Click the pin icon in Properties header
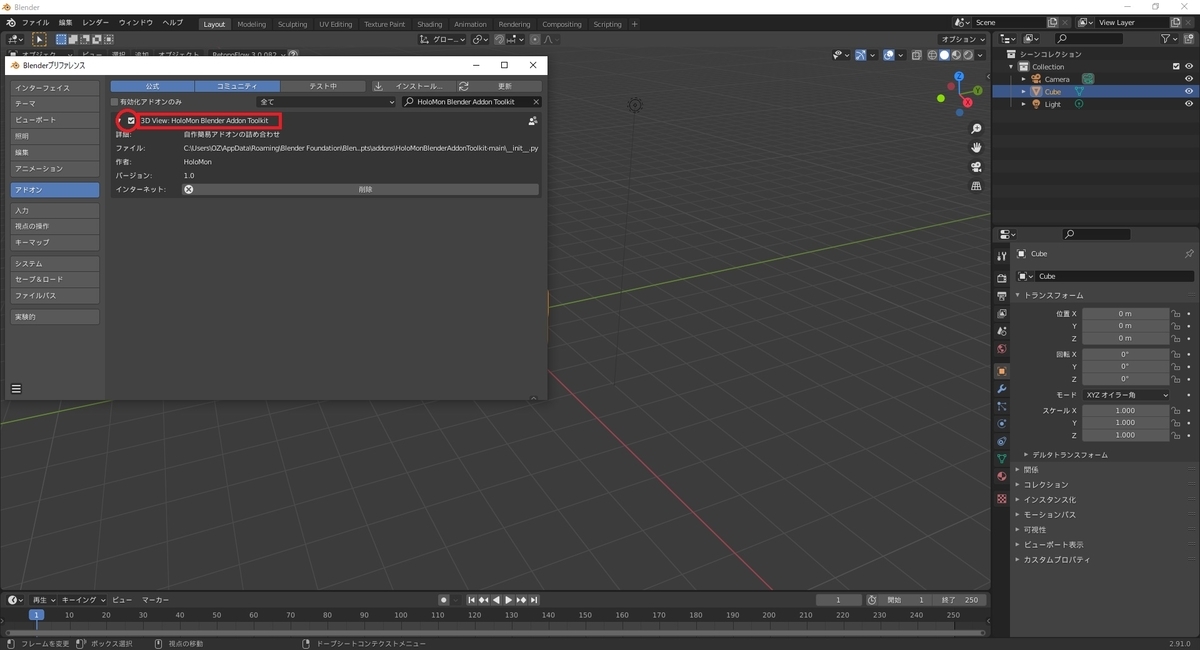This screenshot has height=650, width=1200. point(1189,254)
